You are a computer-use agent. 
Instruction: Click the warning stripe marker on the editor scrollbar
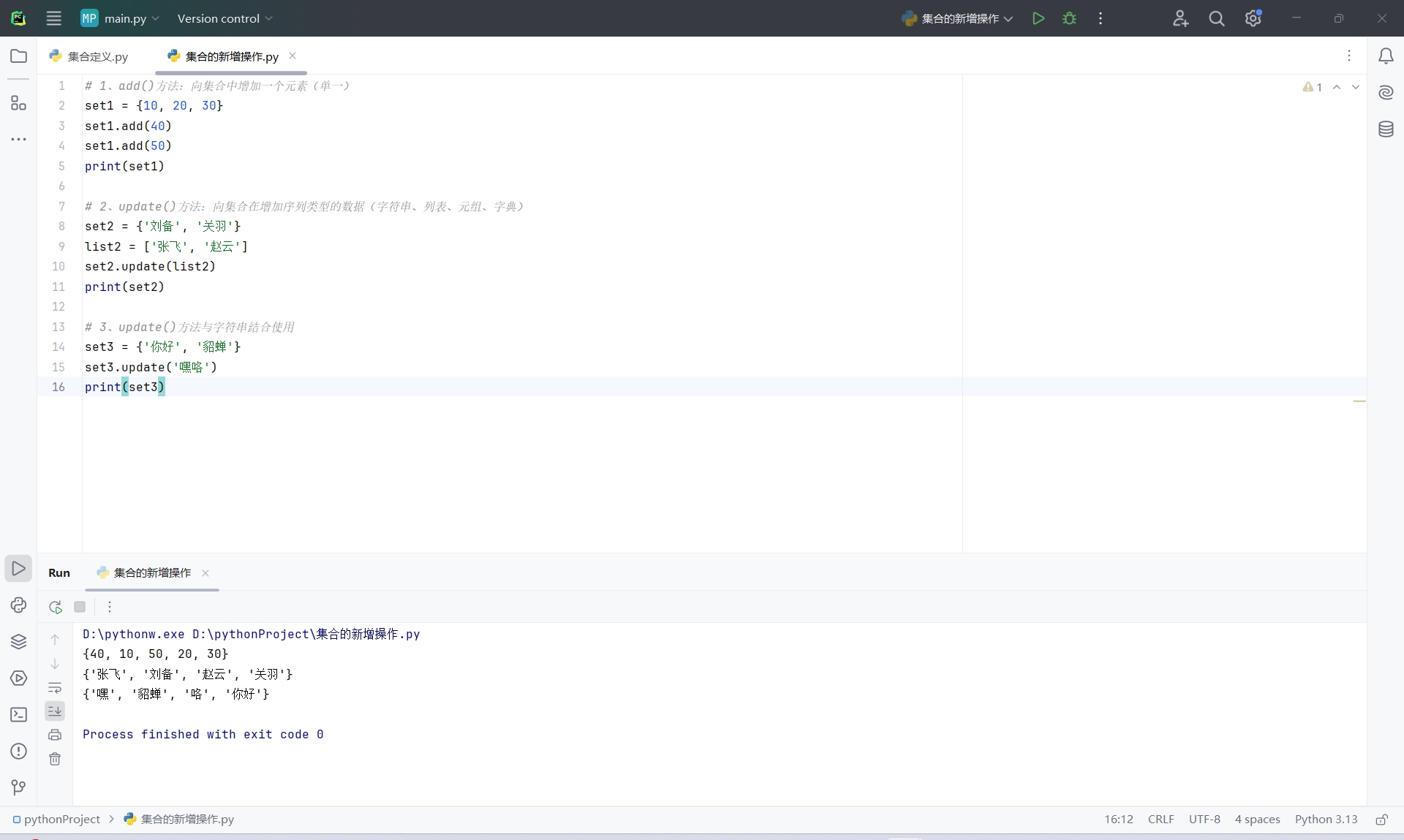1359,401
